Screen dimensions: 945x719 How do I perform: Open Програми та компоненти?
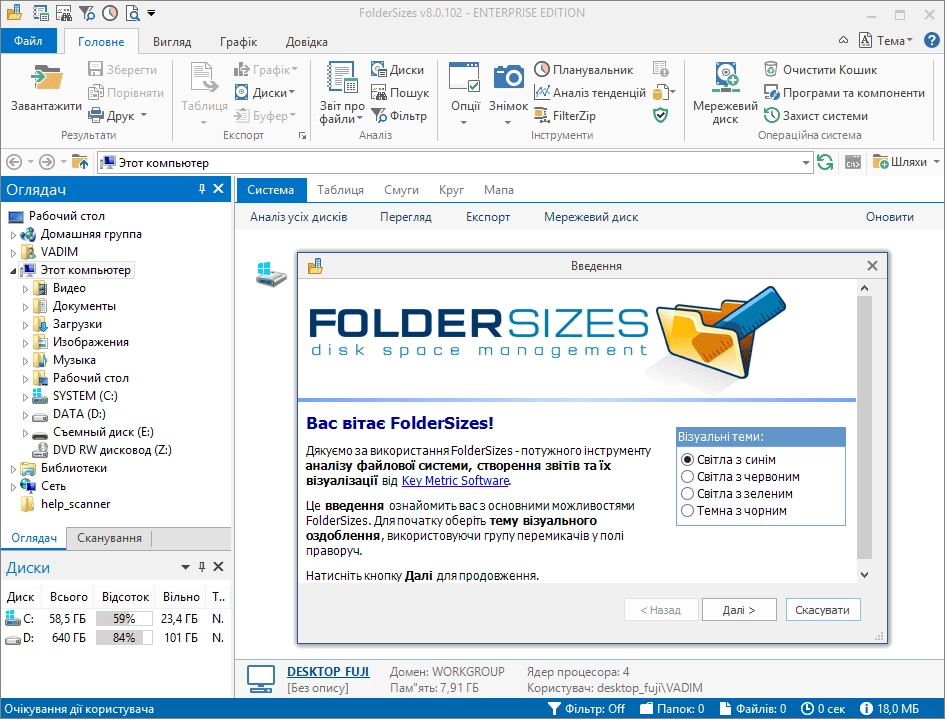pos(844,93)
